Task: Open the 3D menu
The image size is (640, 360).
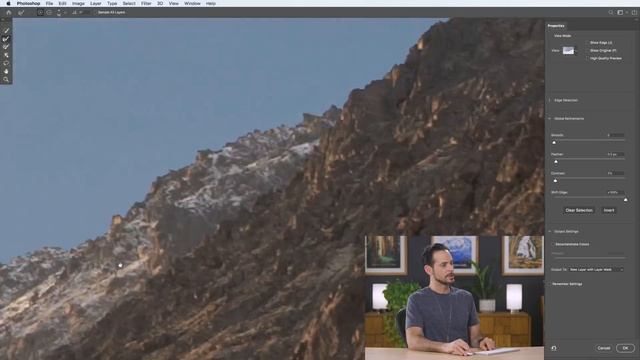Action: pos(160,3)
